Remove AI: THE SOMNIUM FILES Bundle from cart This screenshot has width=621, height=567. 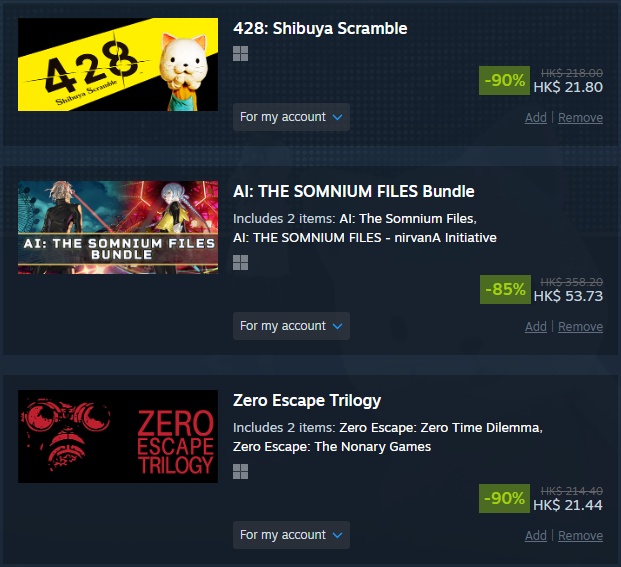[x=580, y=327]
